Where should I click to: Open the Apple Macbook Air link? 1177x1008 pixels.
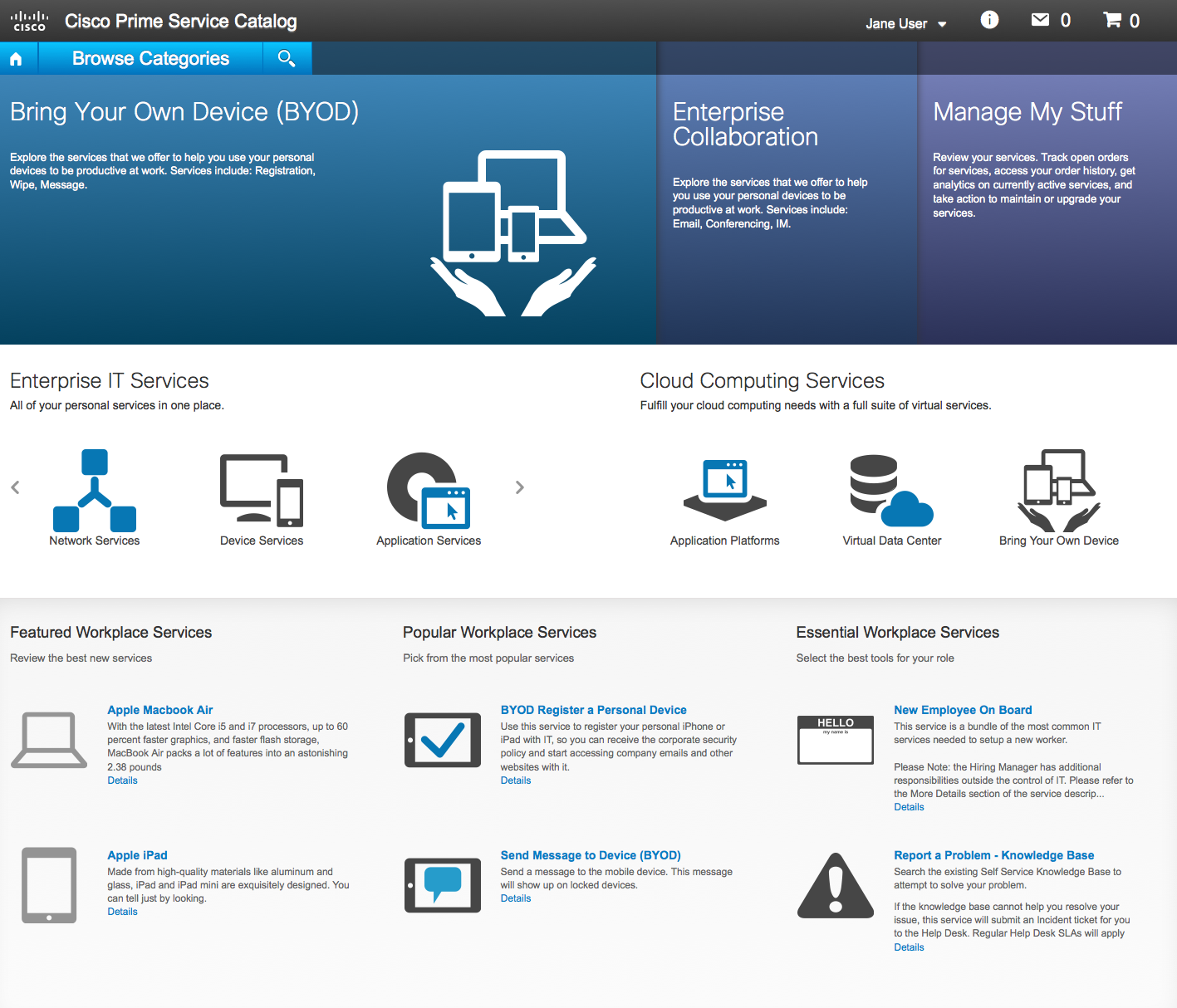(x=160, y=710)
